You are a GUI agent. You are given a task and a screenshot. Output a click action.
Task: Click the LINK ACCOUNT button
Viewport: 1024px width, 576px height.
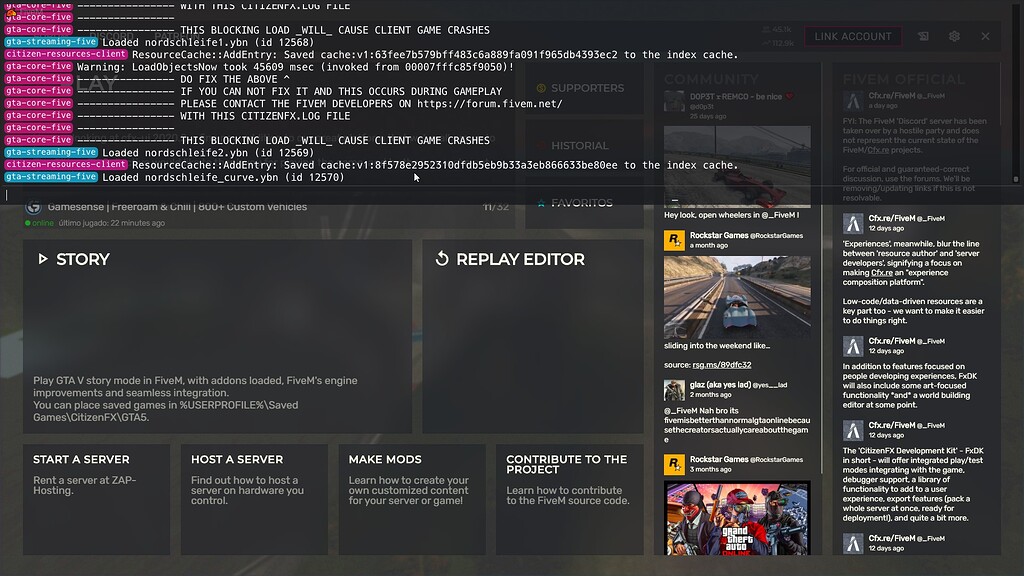point(853,37)
